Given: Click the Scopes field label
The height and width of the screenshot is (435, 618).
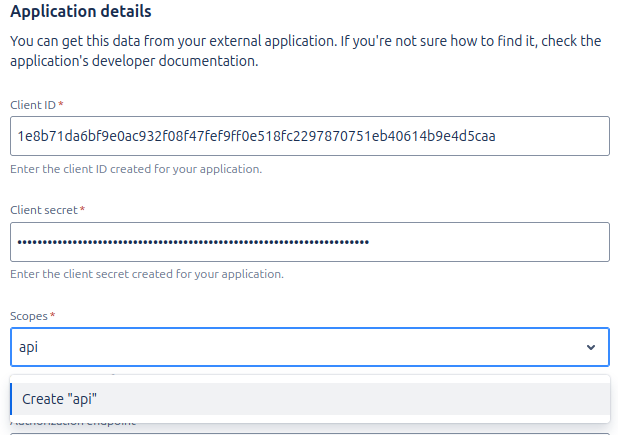Looking at the screenshot, I should click(x=29, y=316).
